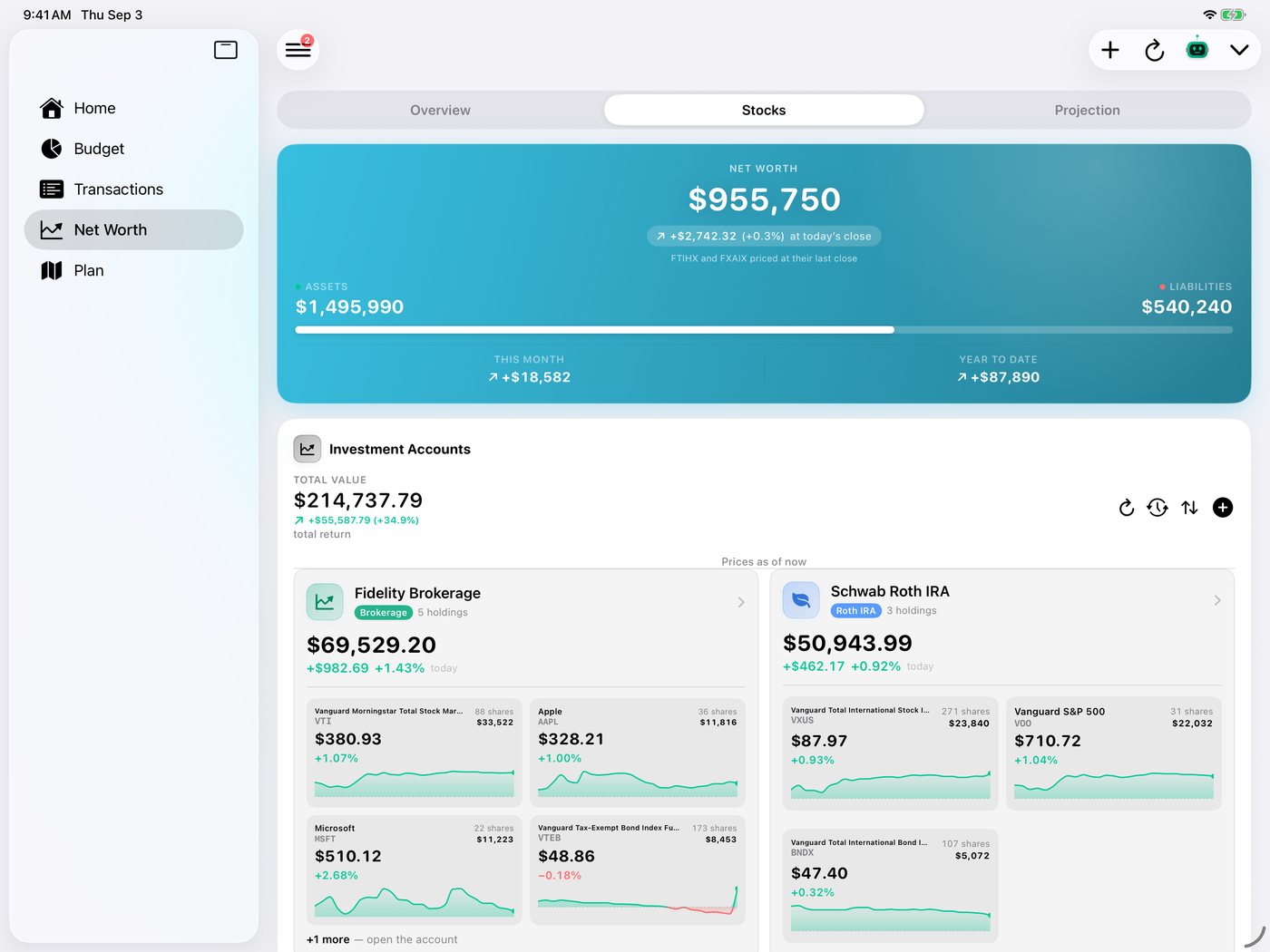This screenshot has height=952, width=1270.
Task: Click This Month +$18,582 value
Action: 530,377
